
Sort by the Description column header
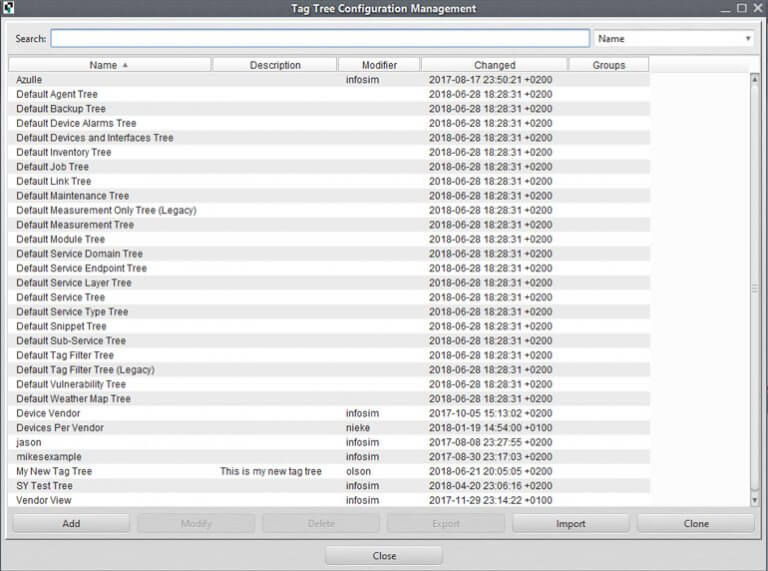coord(275,65)
